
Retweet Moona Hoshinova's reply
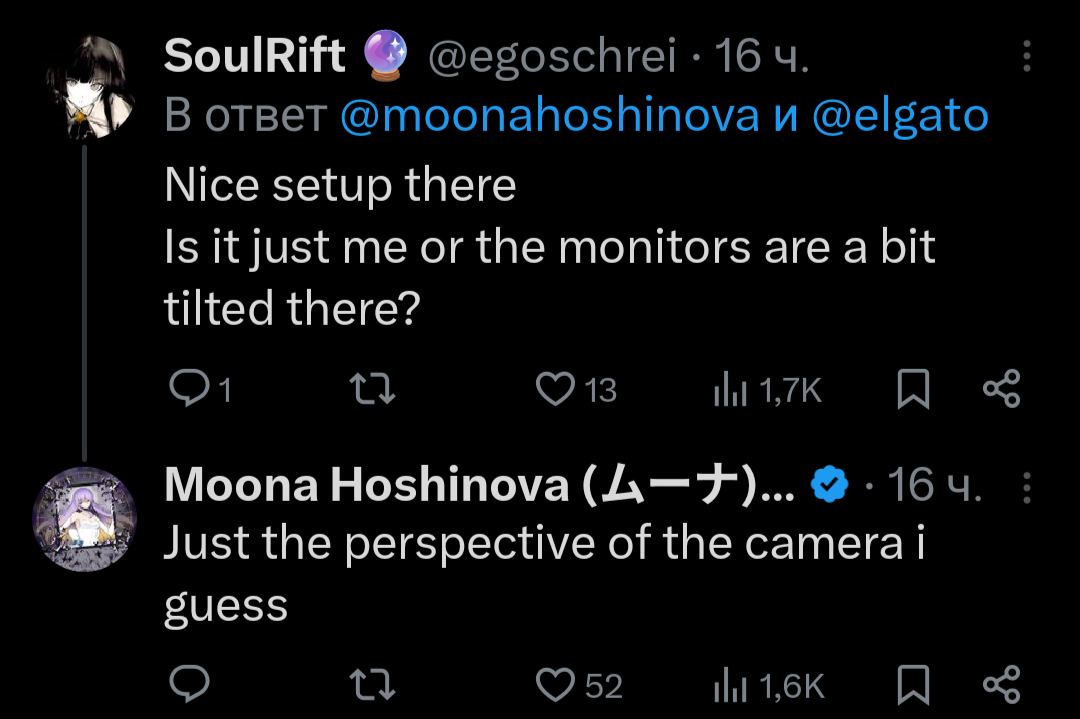click(x=376, y=684)
